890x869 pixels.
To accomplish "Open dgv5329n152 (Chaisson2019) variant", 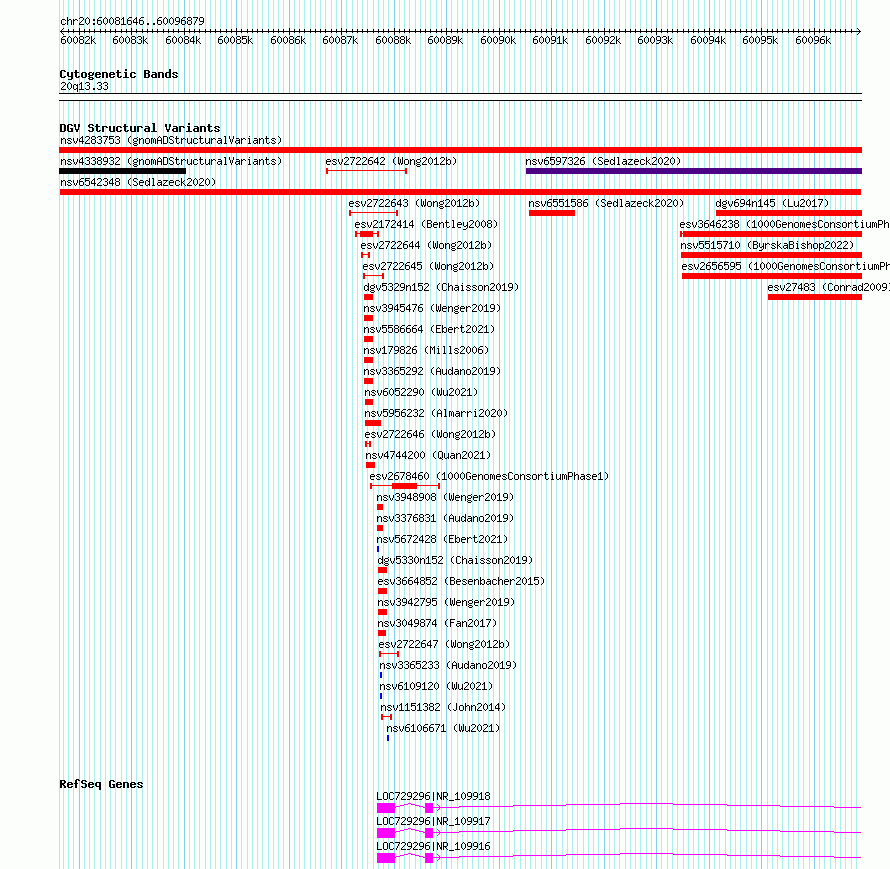I will coord(442,287).
